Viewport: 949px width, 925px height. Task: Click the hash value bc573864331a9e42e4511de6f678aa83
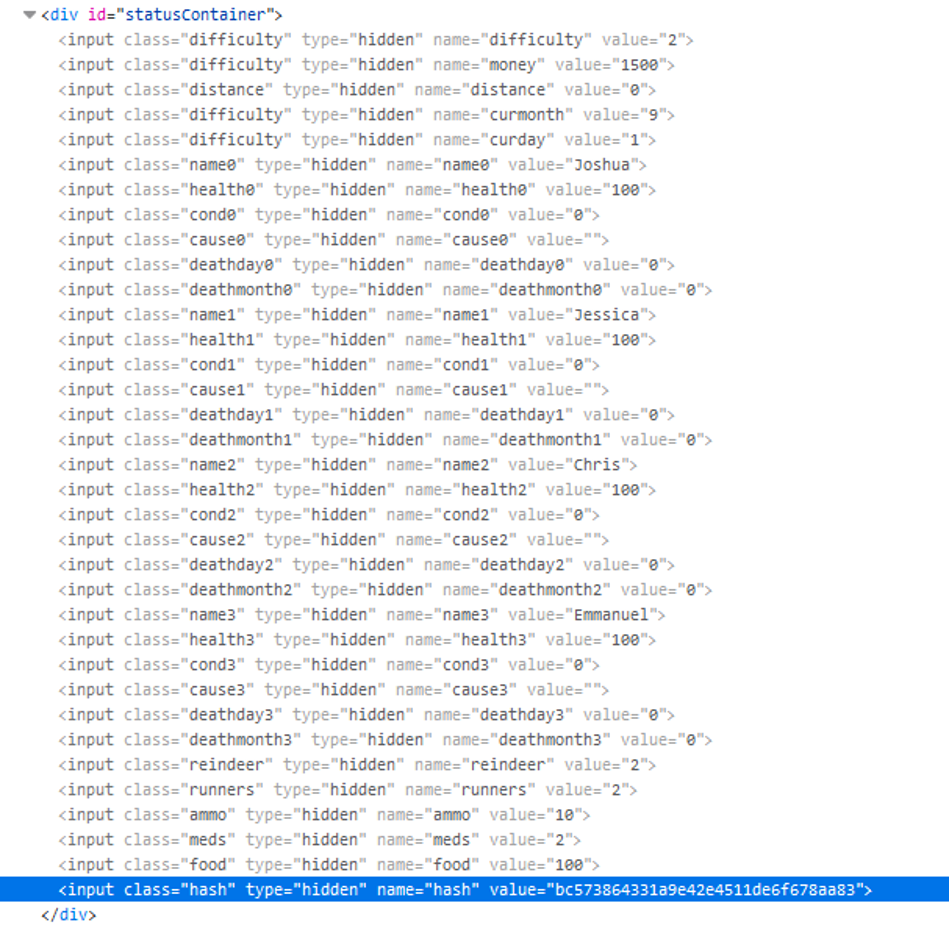click(703, 890)
